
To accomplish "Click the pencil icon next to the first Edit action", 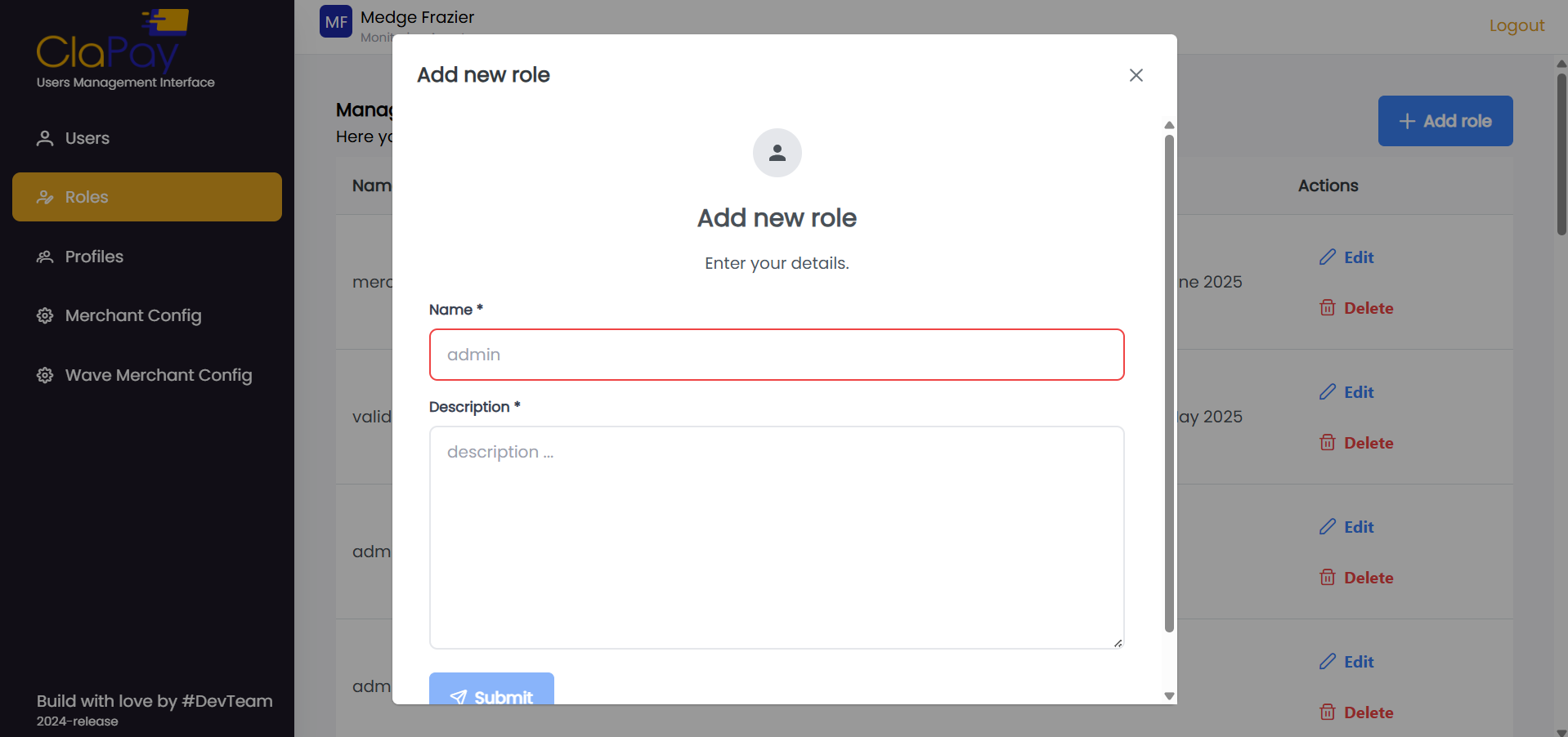I will point(1328,257).
